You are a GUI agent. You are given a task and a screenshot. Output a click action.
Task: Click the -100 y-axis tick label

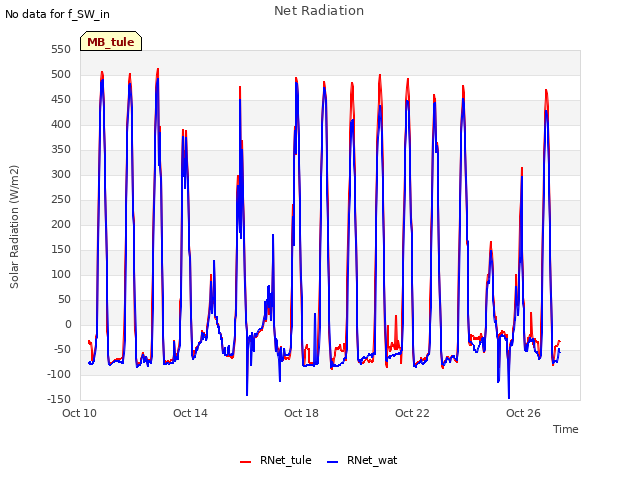59,374
